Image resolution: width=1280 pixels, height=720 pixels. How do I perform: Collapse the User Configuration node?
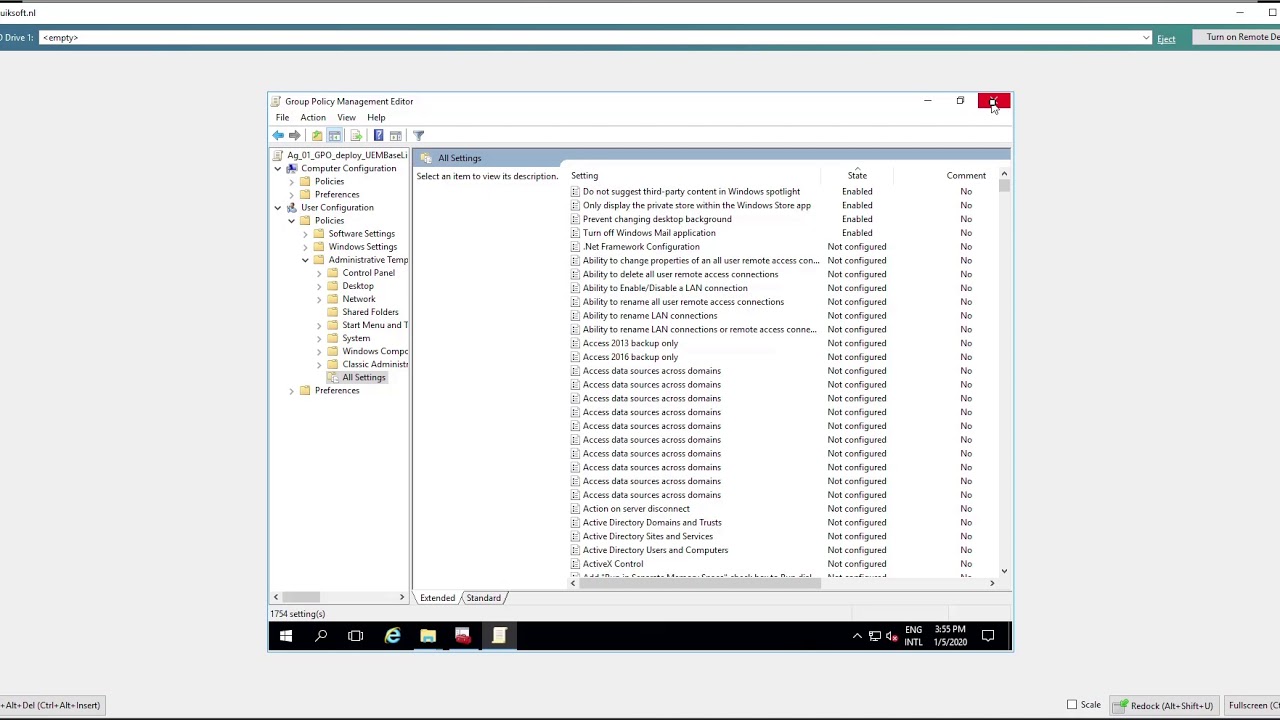click(x=278, y=207)
